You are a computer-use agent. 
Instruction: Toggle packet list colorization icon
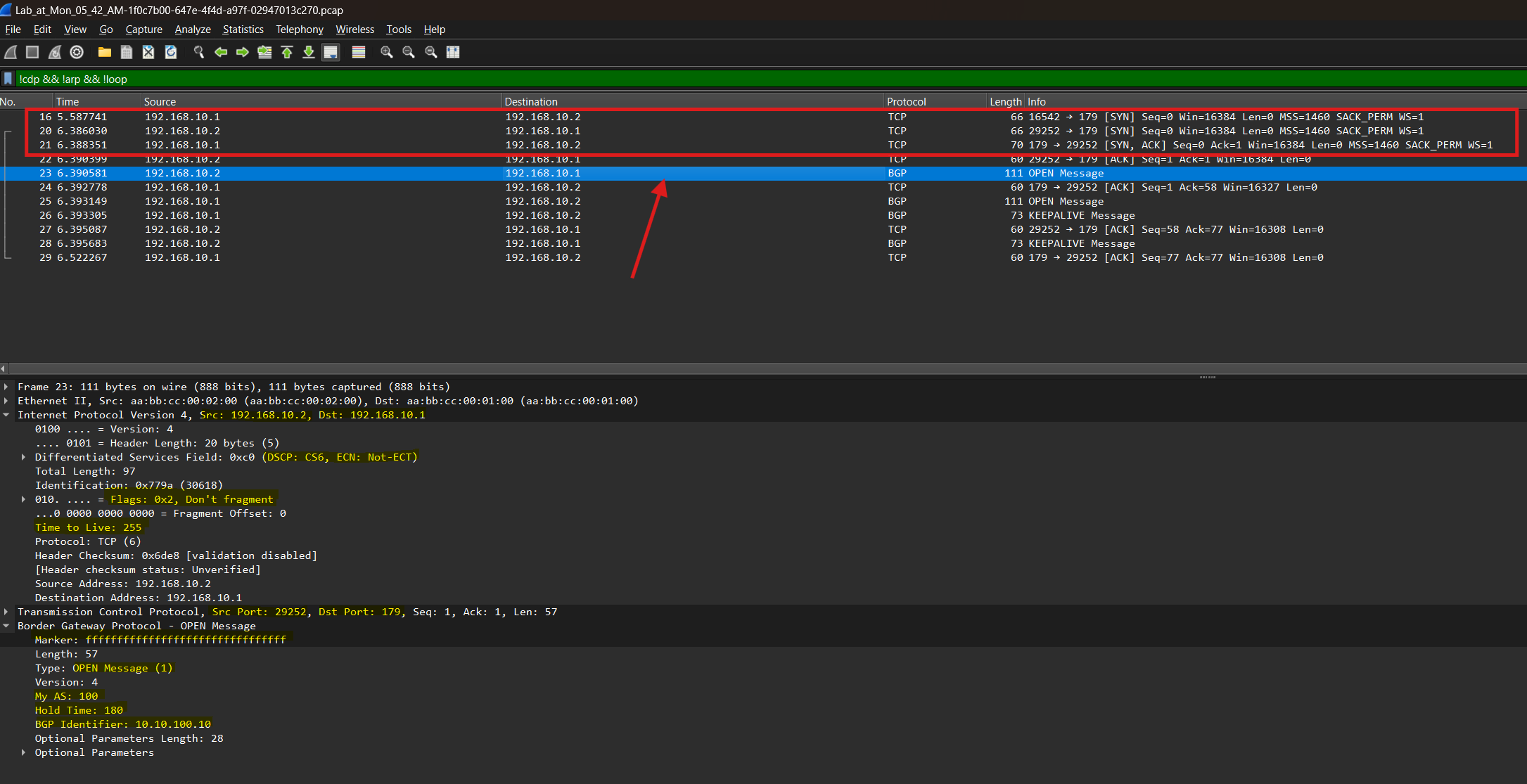click(359, 52)
